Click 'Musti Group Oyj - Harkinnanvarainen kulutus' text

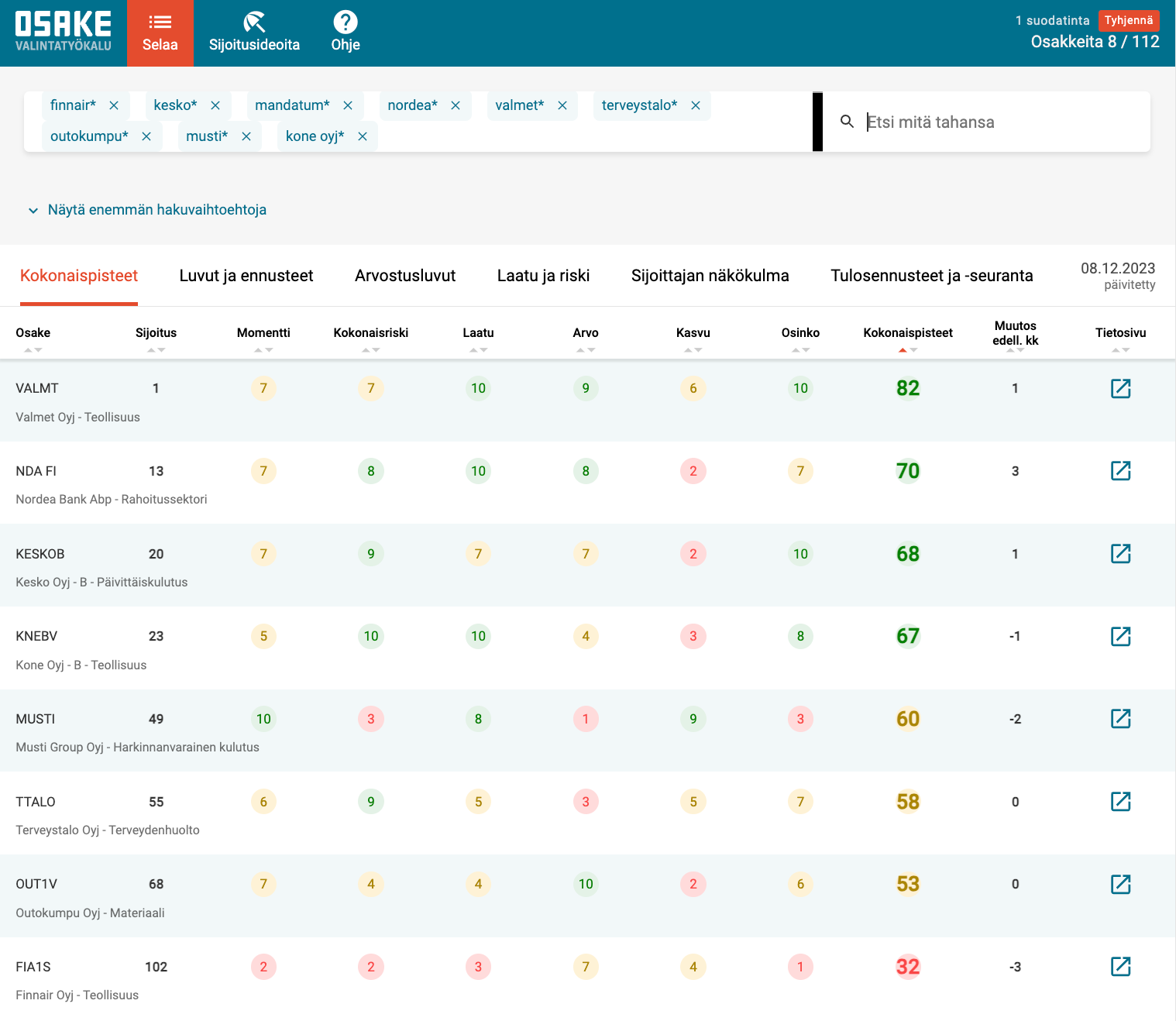tap(138, 748)
